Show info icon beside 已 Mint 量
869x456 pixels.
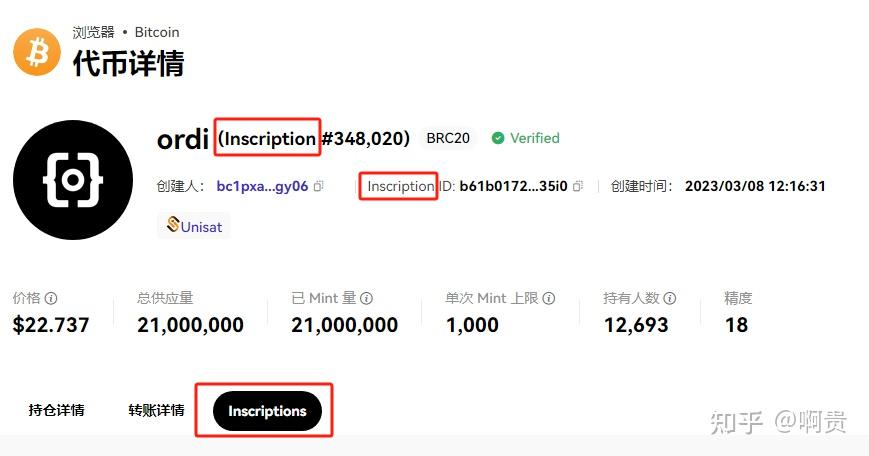(x=366, y=299)
